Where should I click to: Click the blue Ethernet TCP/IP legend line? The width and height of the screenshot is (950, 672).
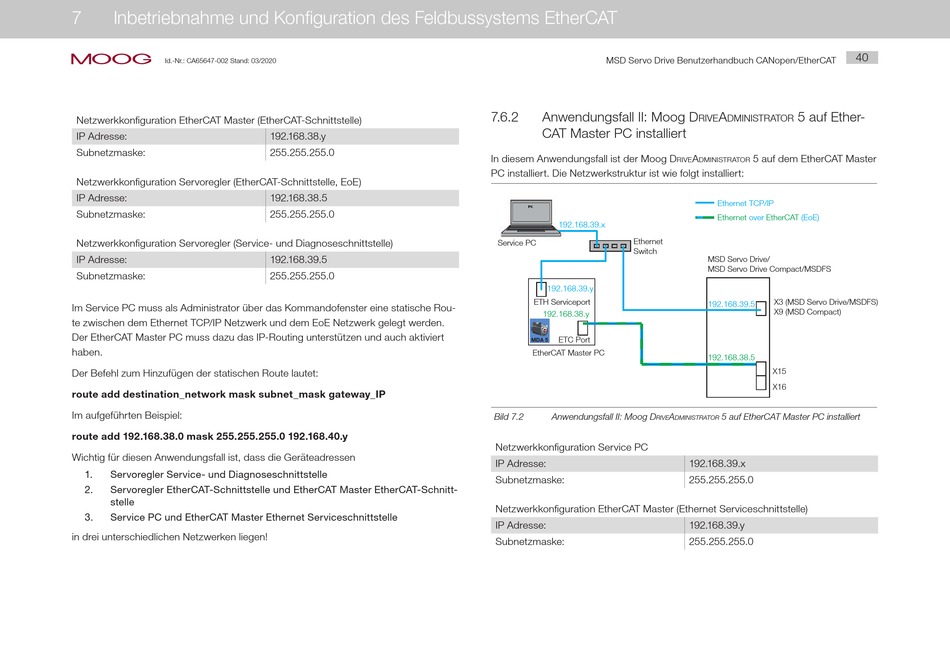[704, 203]
